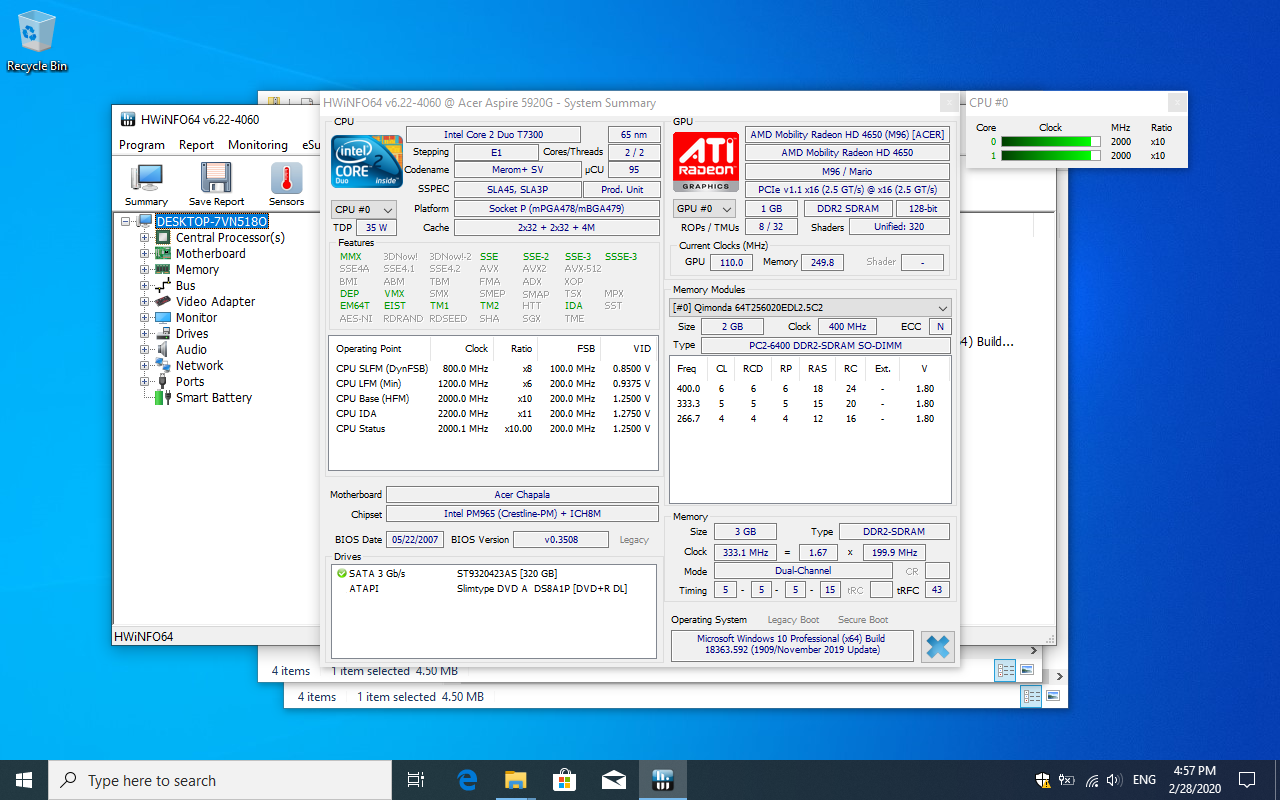Expand the Video Adapter tree node

[145, 301]
